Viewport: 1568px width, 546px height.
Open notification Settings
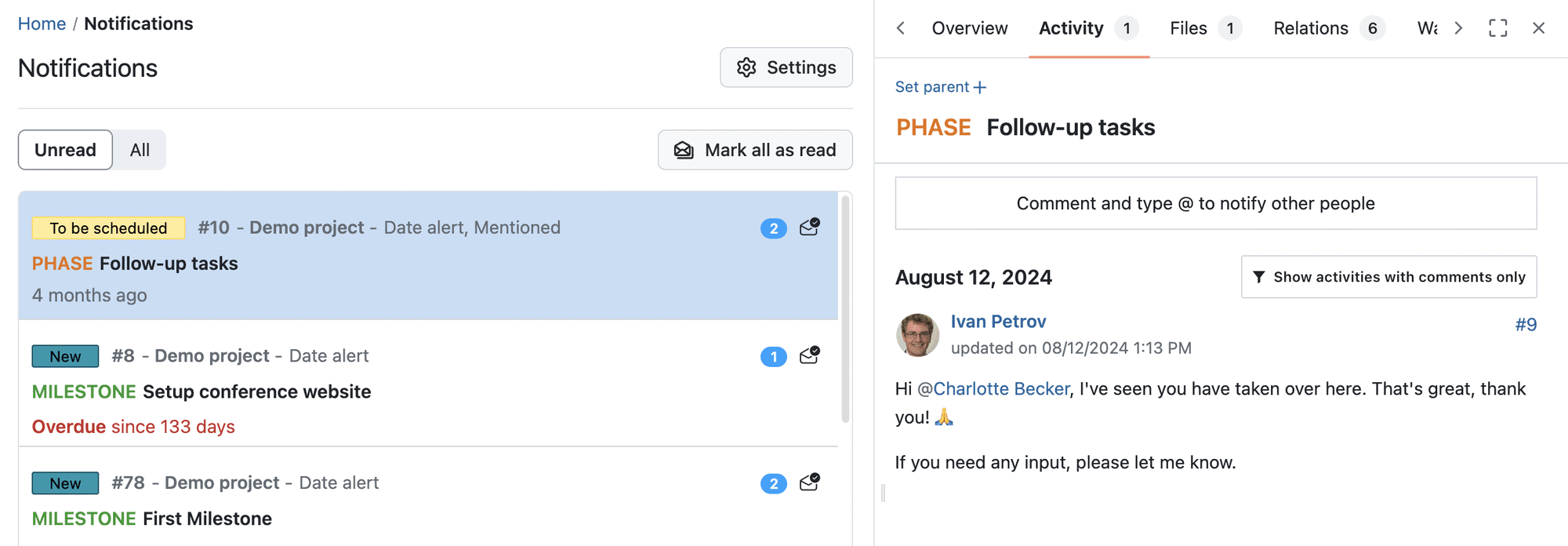point(786,67)
